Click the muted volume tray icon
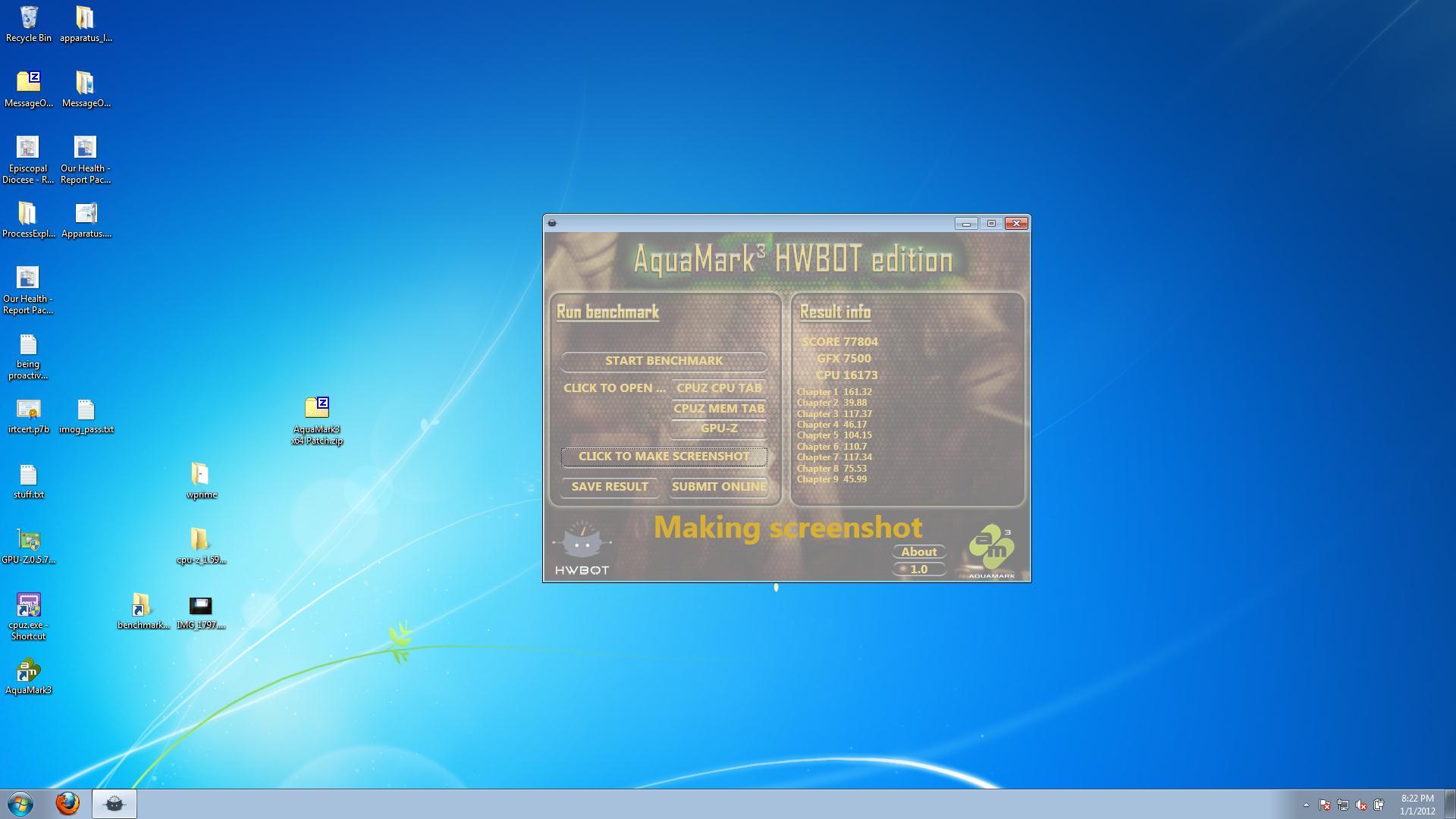 click(1361, 805)
